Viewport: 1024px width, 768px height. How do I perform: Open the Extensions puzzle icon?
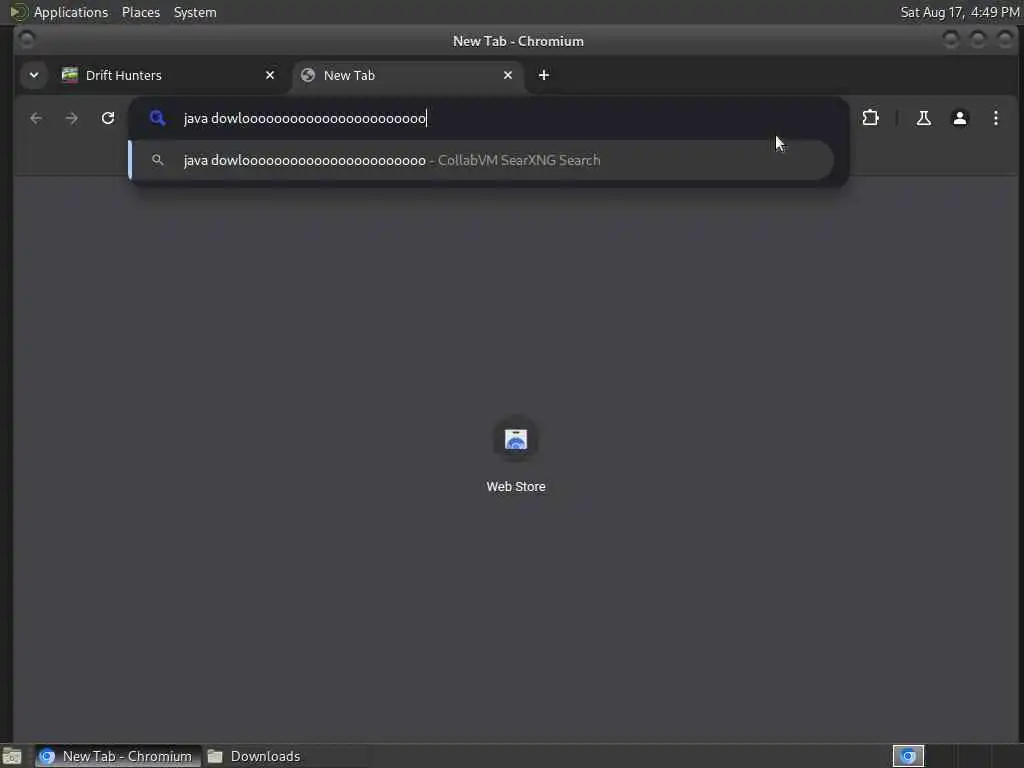point(871,118)
